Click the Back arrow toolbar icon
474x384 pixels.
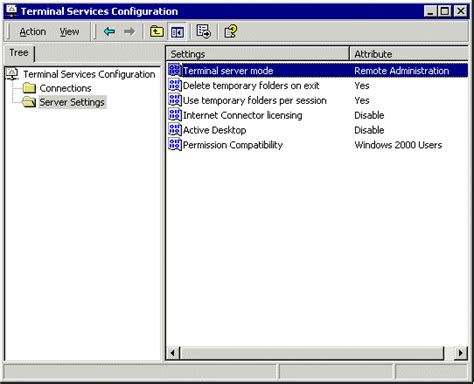coord(109,32)
